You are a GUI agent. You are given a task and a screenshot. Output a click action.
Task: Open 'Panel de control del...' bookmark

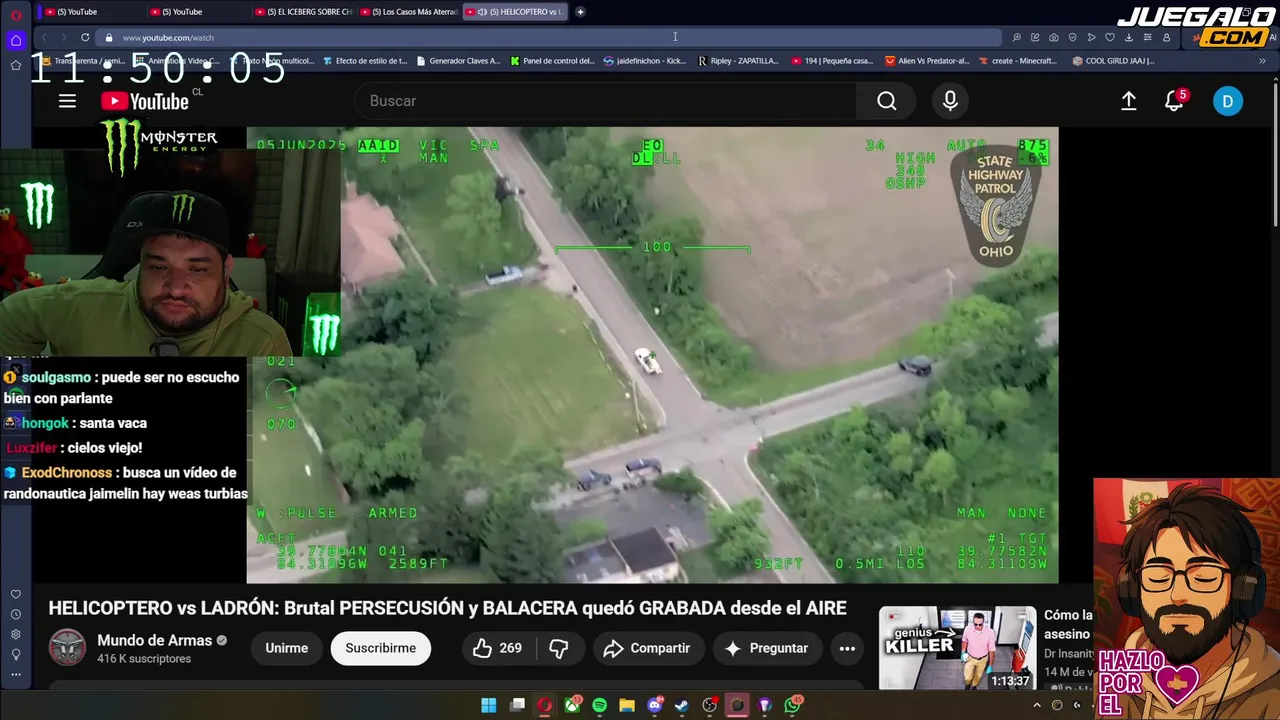tap(552, 61)
